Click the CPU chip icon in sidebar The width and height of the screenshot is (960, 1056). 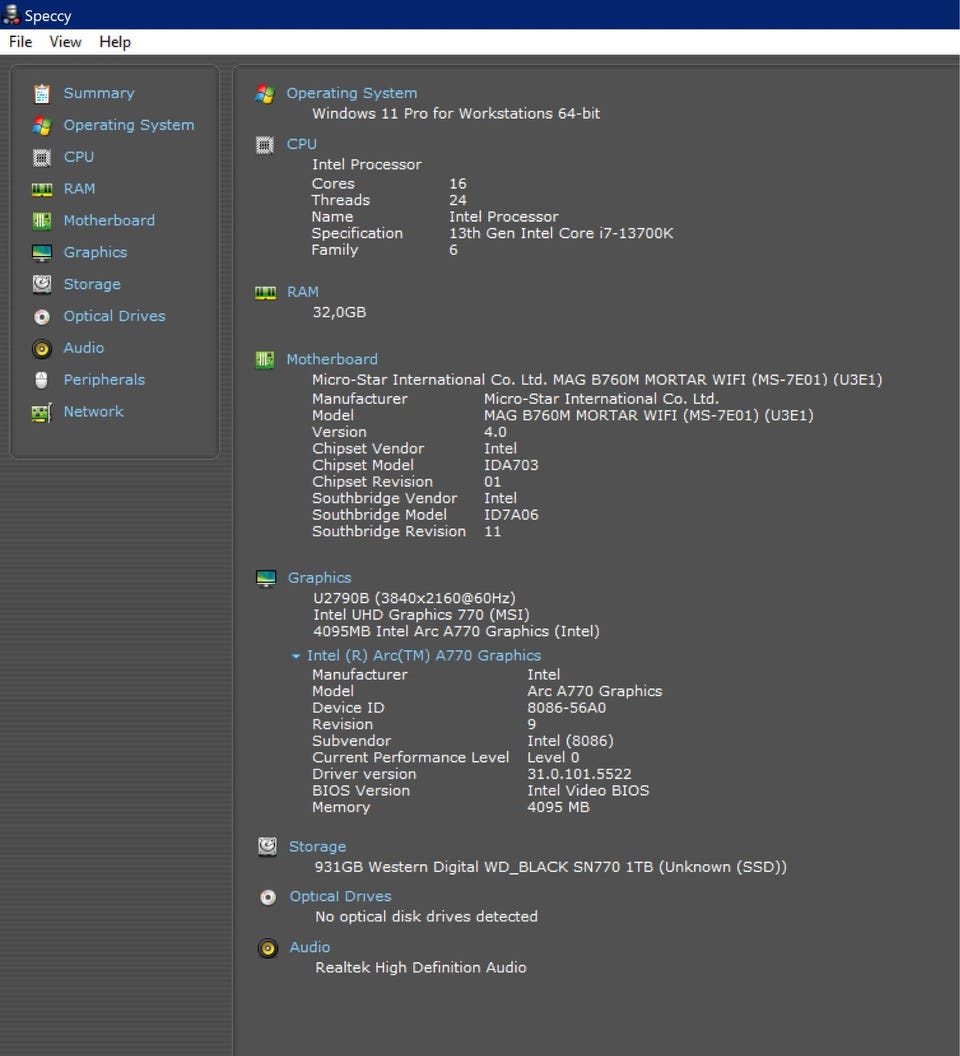[x=41, y=157]
